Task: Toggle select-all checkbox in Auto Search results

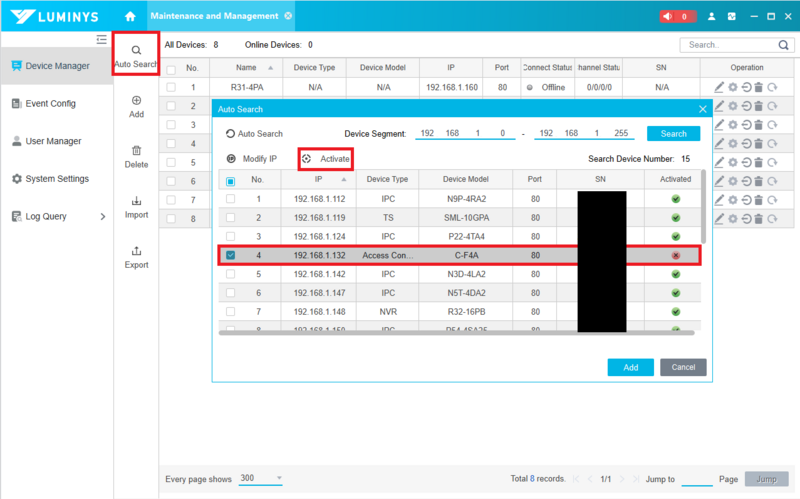Action: coord(231,181)
